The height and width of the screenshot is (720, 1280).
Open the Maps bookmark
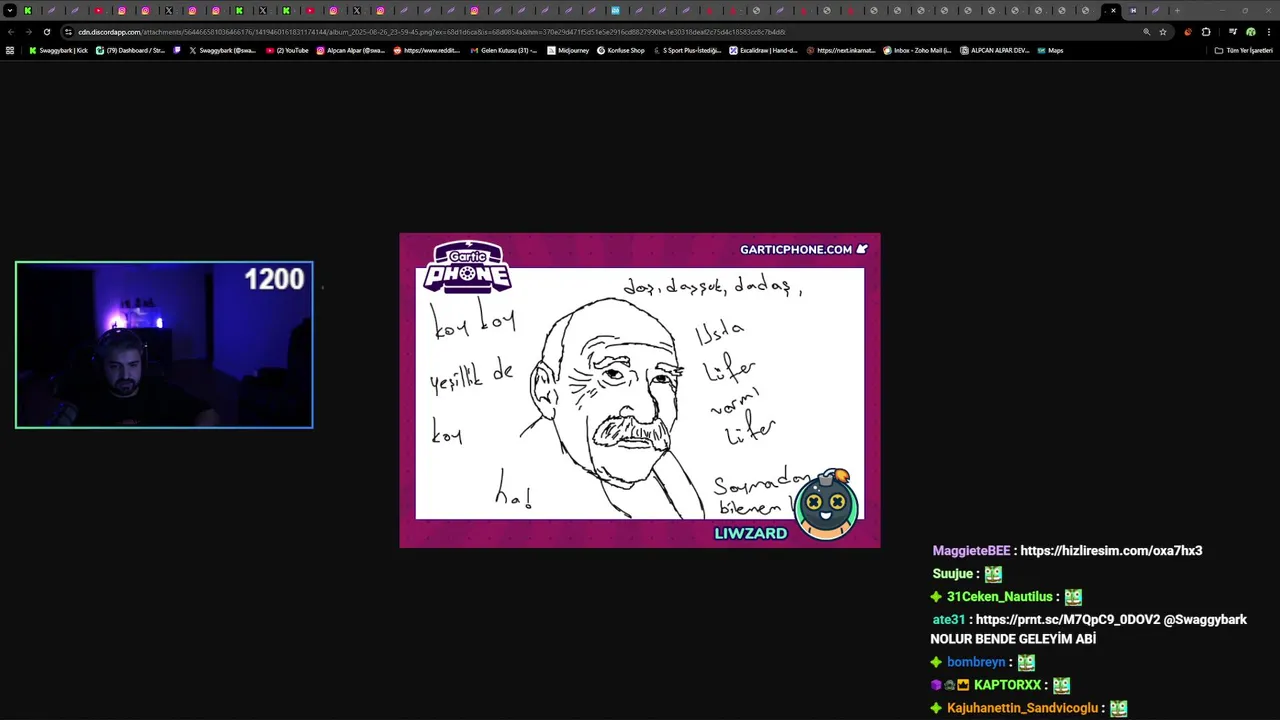(1050, 50)
